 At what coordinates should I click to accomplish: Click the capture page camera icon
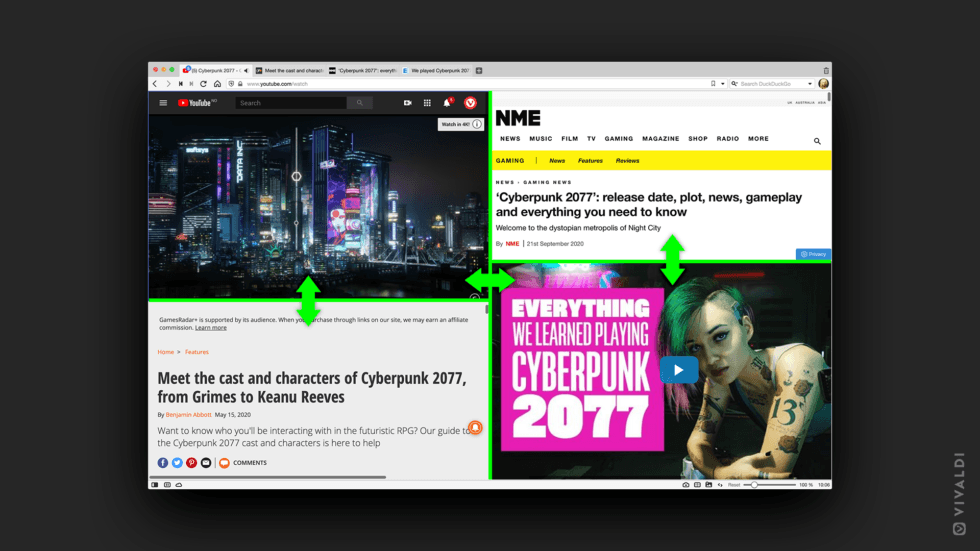(x=686, y=485)
